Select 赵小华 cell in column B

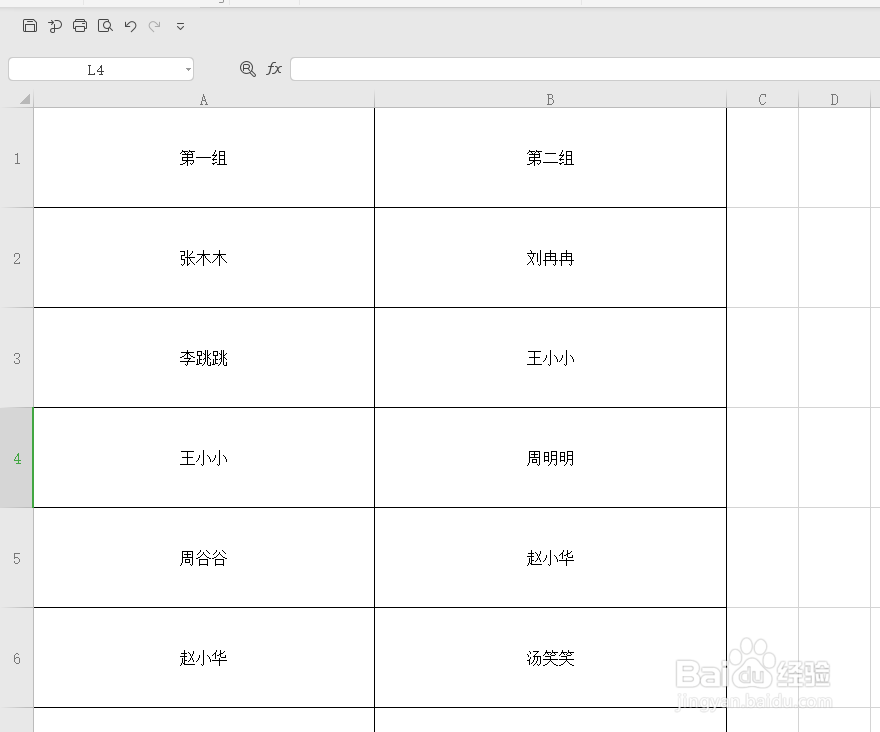[x=550, y=558]
